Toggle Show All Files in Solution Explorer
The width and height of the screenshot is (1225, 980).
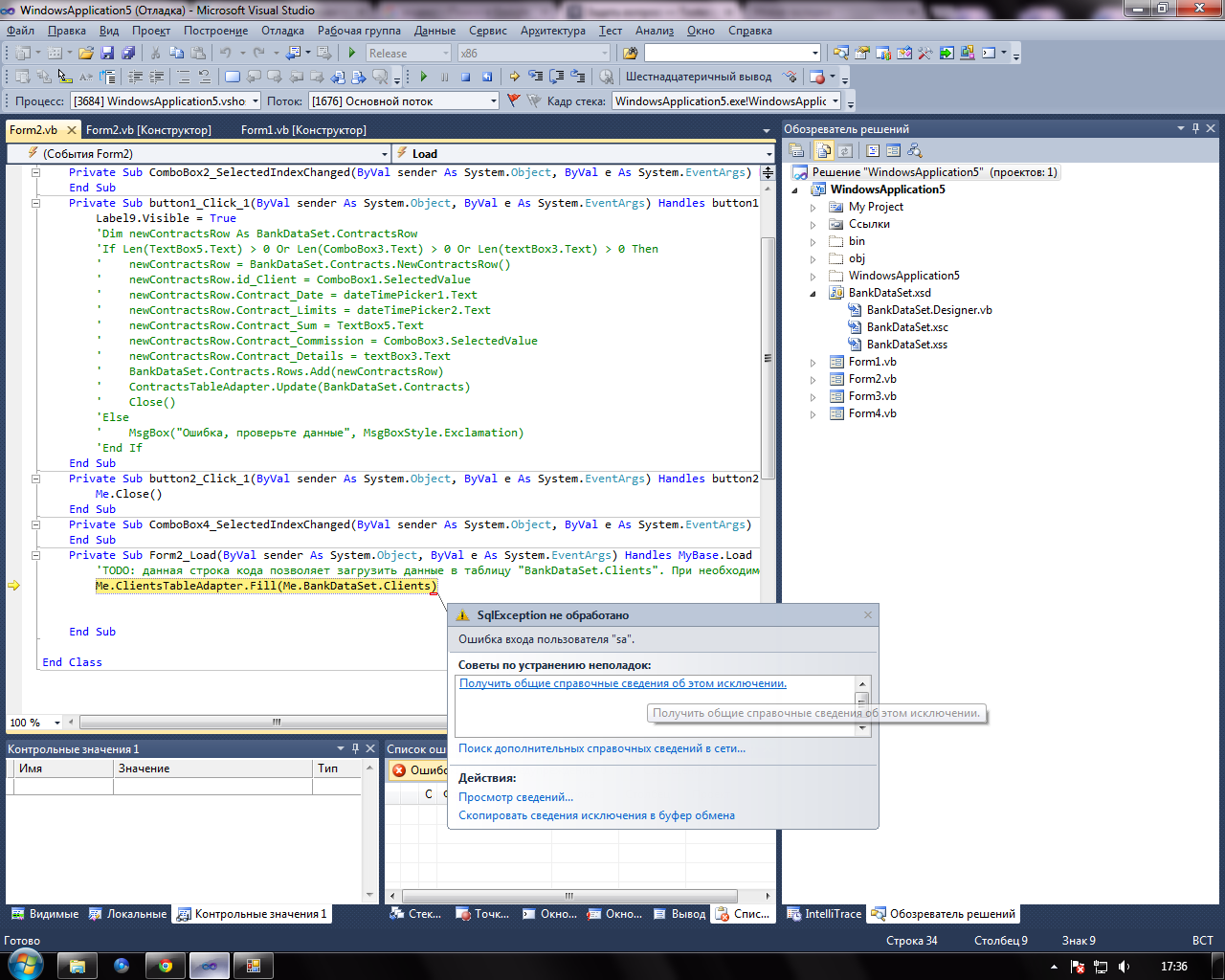pos(824,150)
